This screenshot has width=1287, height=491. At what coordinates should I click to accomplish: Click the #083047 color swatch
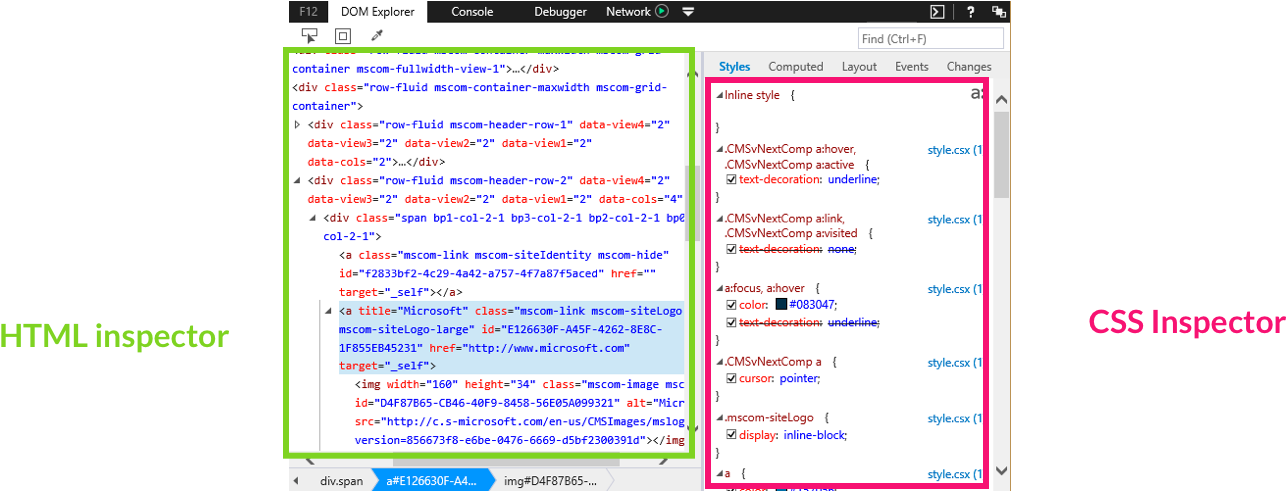[x=781, y=304]
